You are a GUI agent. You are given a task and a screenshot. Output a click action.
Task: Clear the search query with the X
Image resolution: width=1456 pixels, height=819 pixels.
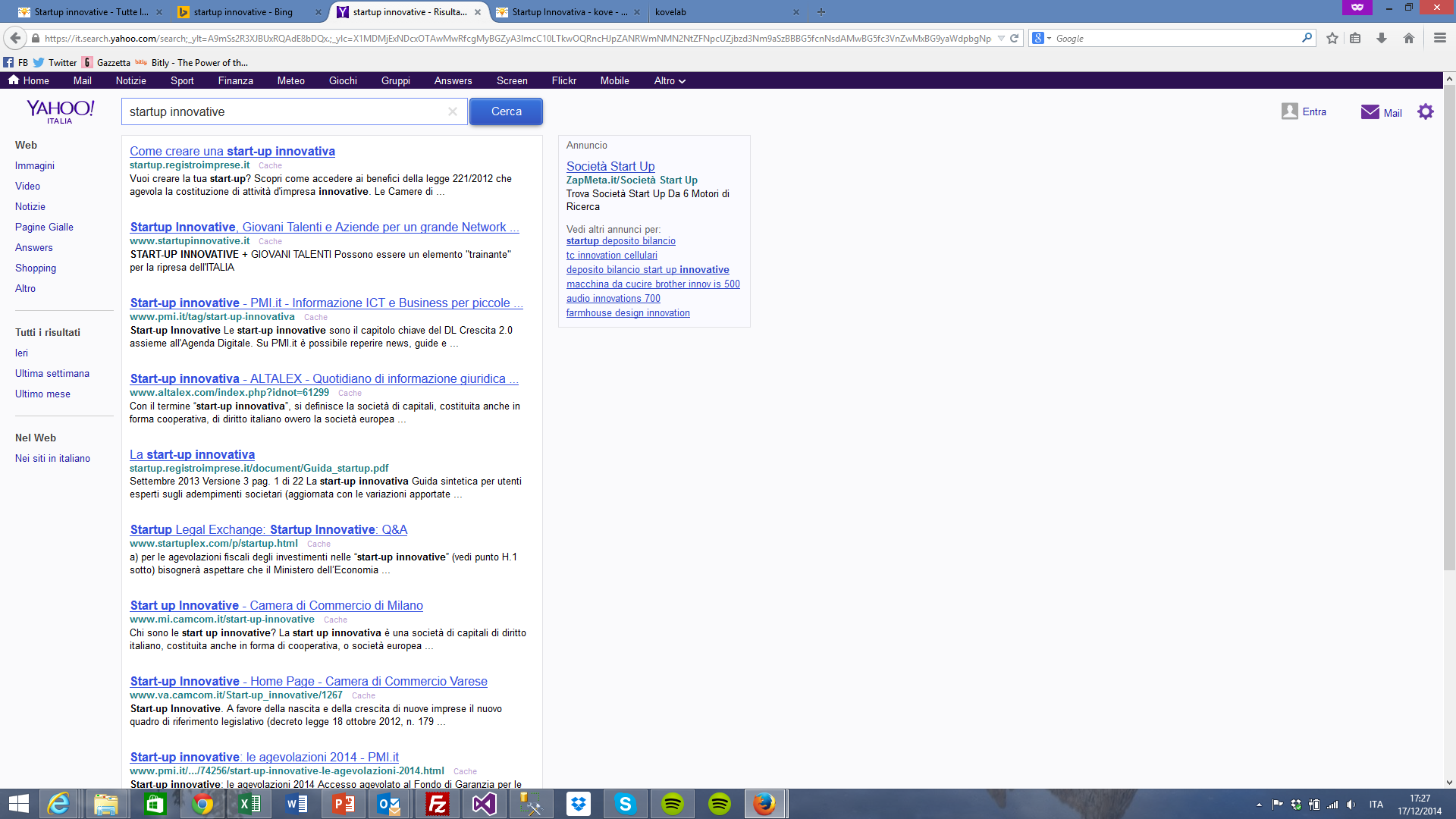453,111
